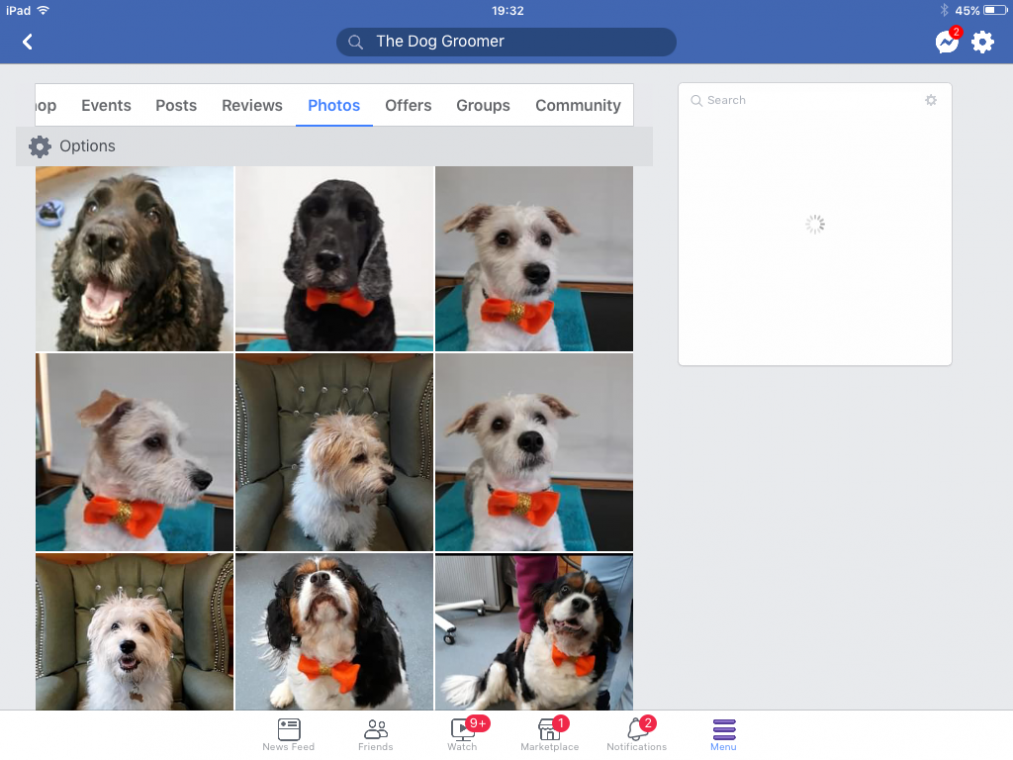Open the Reviews tab
The height and width of the screenshot is (760, 1013).
[x=252, y=105]
